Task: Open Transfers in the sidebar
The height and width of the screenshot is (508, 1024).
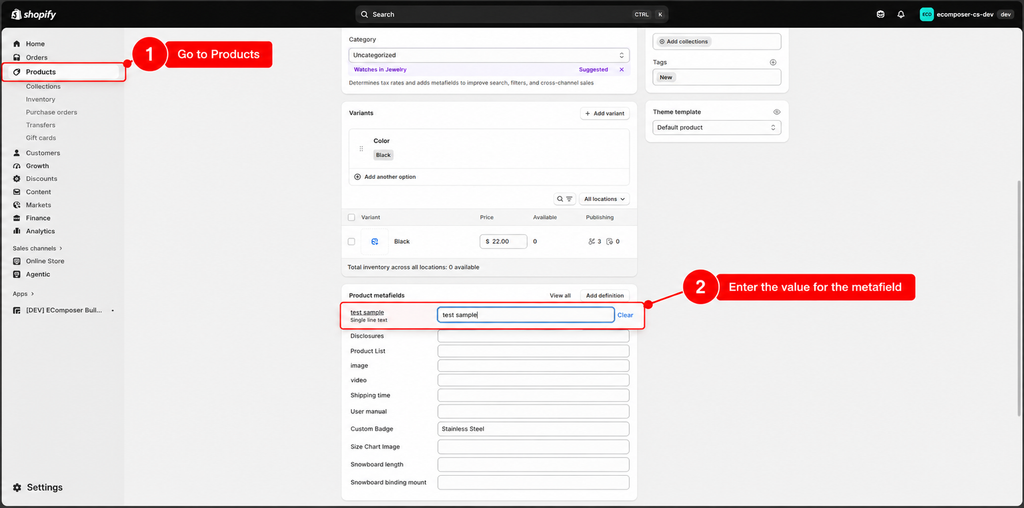Action: point(40,125)
